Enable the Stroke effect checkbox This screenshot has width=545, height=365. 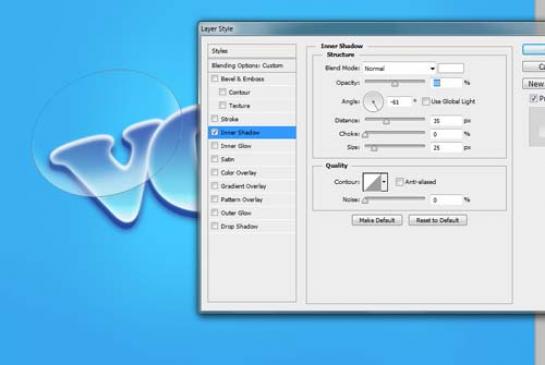coord(215,119)
